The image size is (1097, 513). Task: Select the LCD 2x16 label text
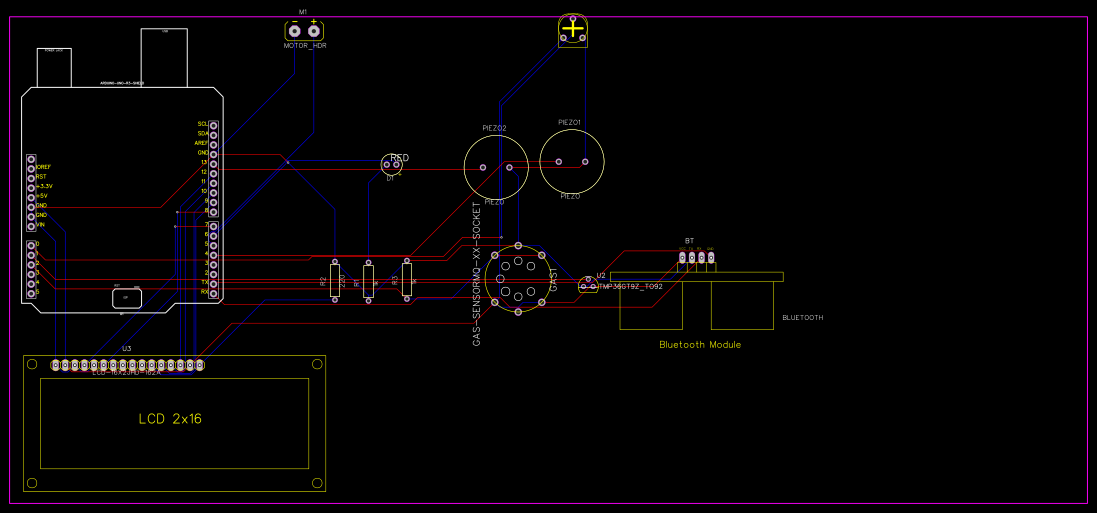click(171, 419)
